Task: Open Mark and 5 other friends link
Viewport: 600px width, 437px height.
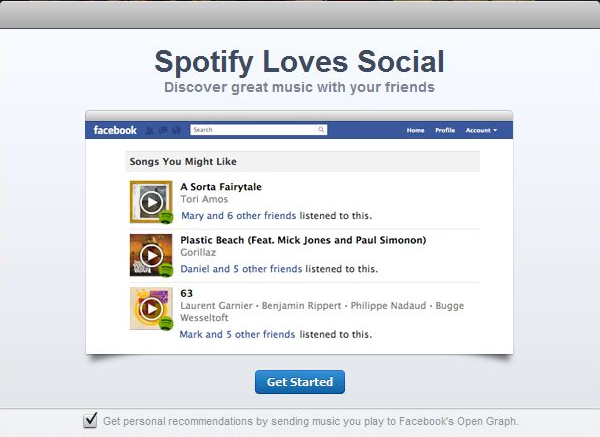Action: (x=237, y=334)
